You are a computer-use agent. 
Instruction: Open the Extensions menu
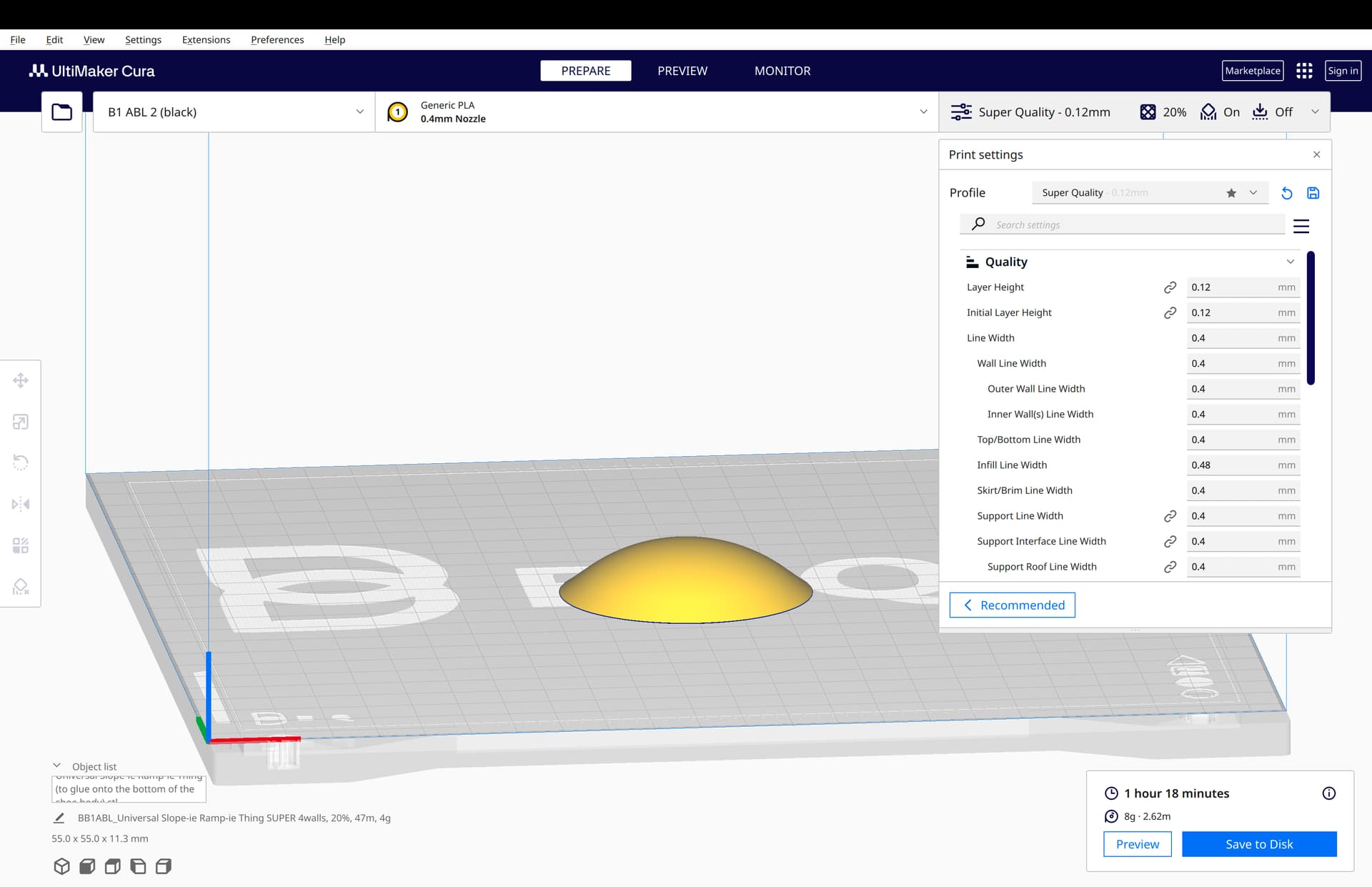[206, 40]
